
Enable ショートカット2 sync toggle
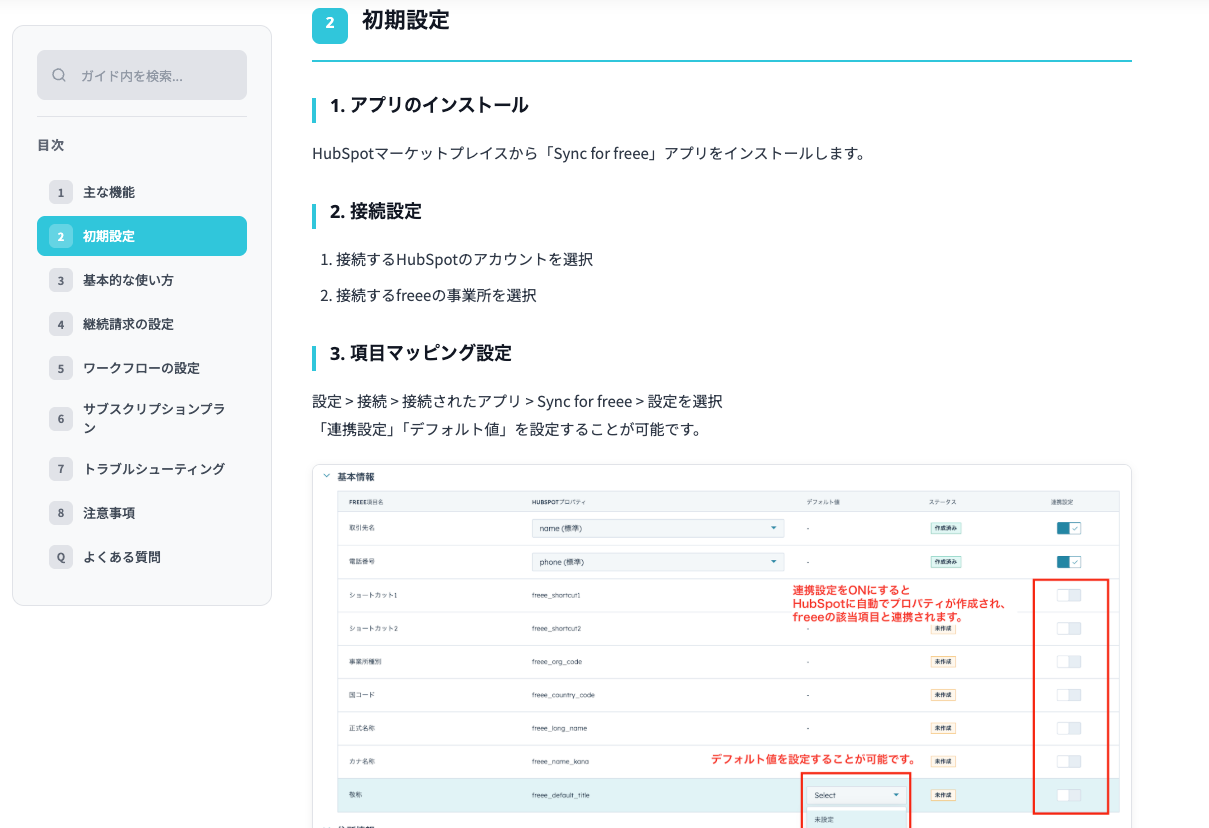click(x=1068, y=628)
